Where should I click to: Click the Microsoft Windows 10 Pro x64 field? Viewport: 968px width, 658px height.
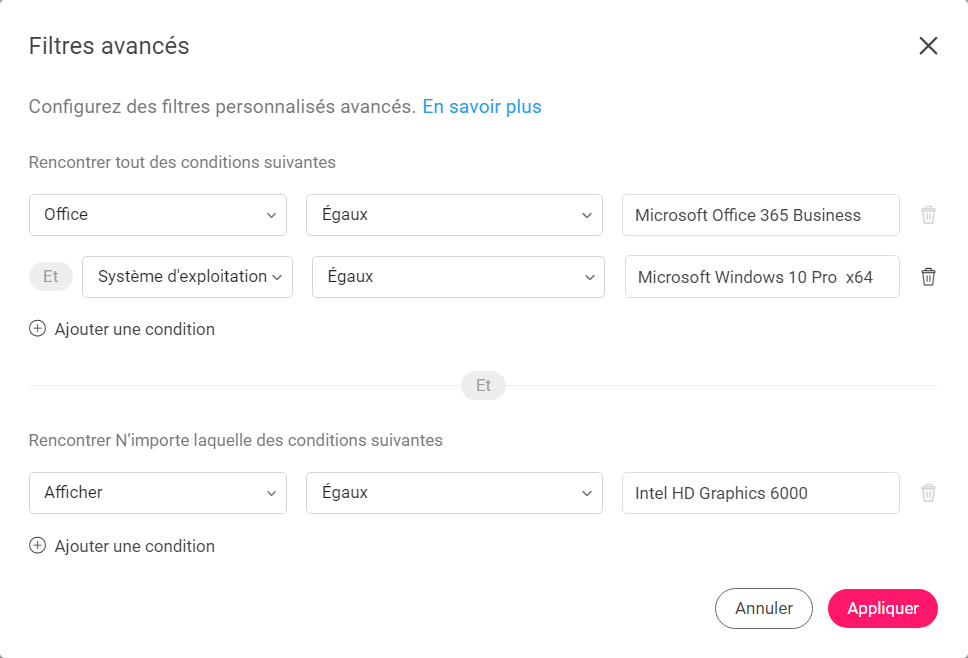(762, 277)
